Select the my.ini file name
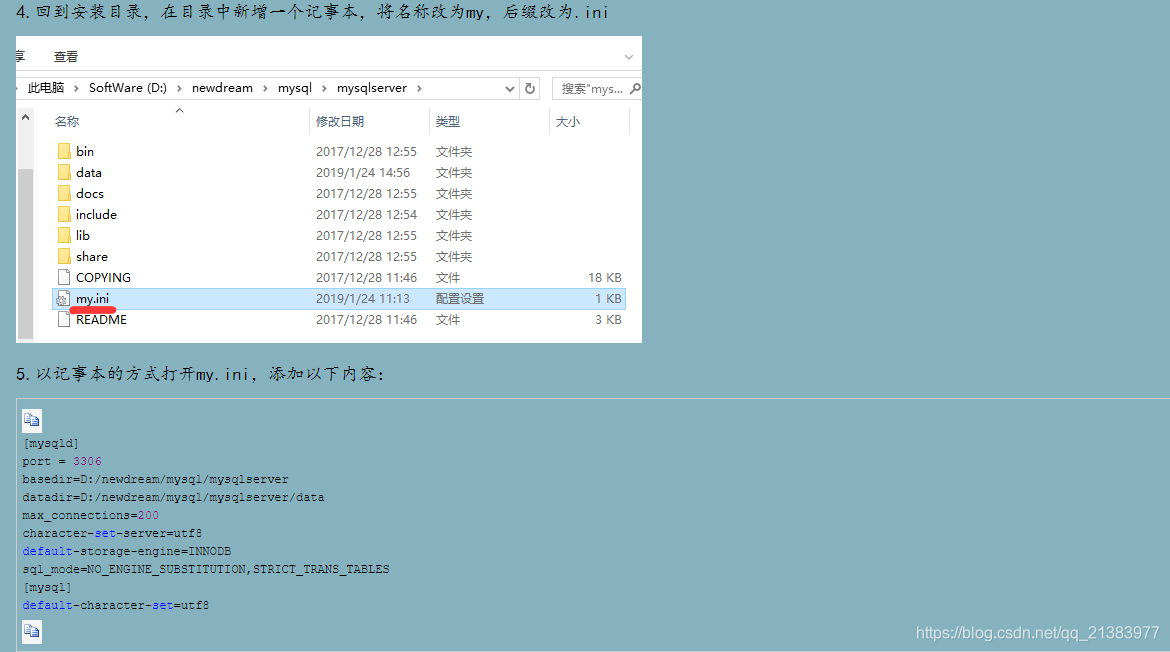 [x=93, y=298]
